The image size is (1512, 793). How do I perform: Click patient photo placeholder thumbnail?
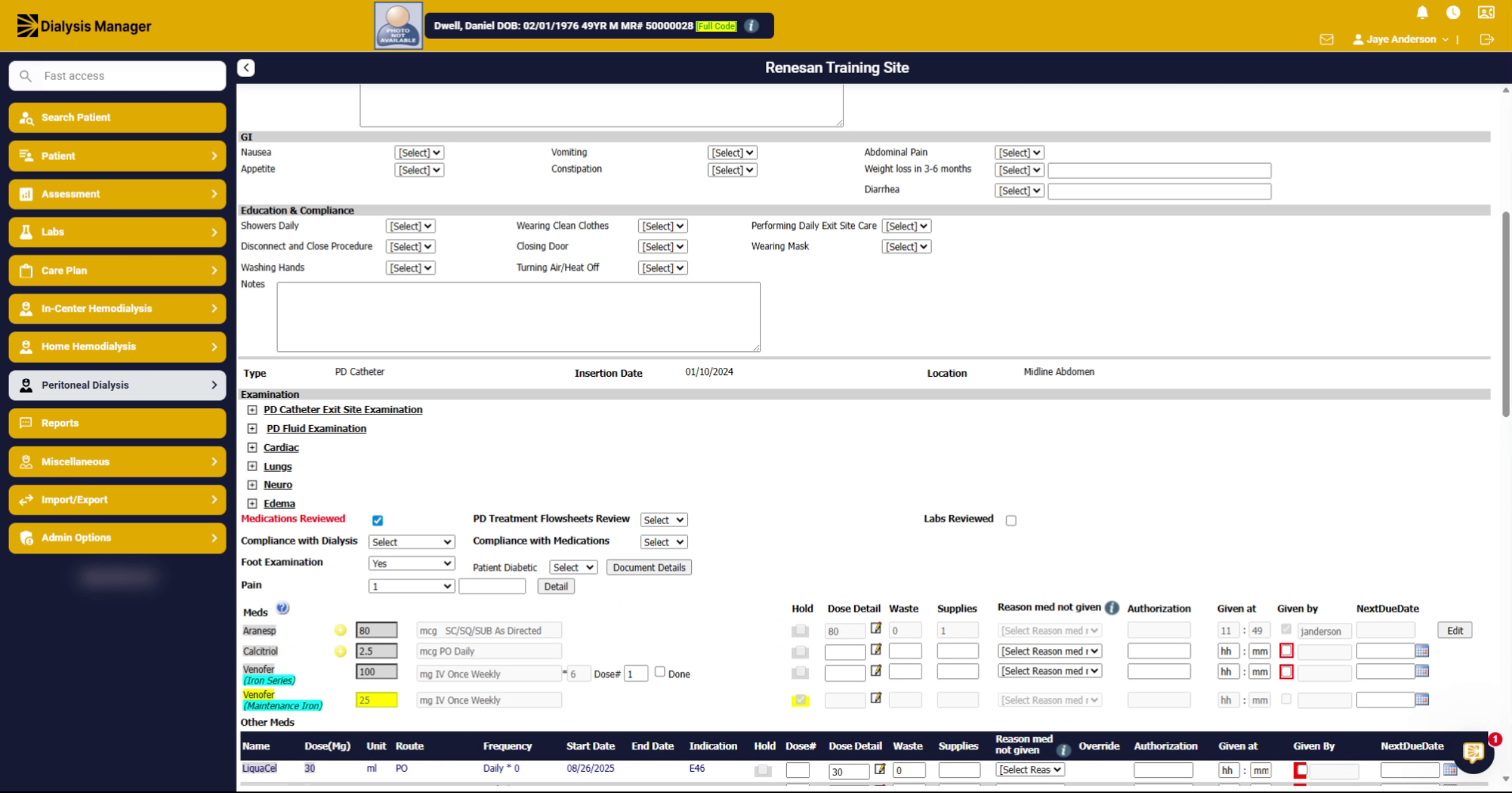coord(398,26)
